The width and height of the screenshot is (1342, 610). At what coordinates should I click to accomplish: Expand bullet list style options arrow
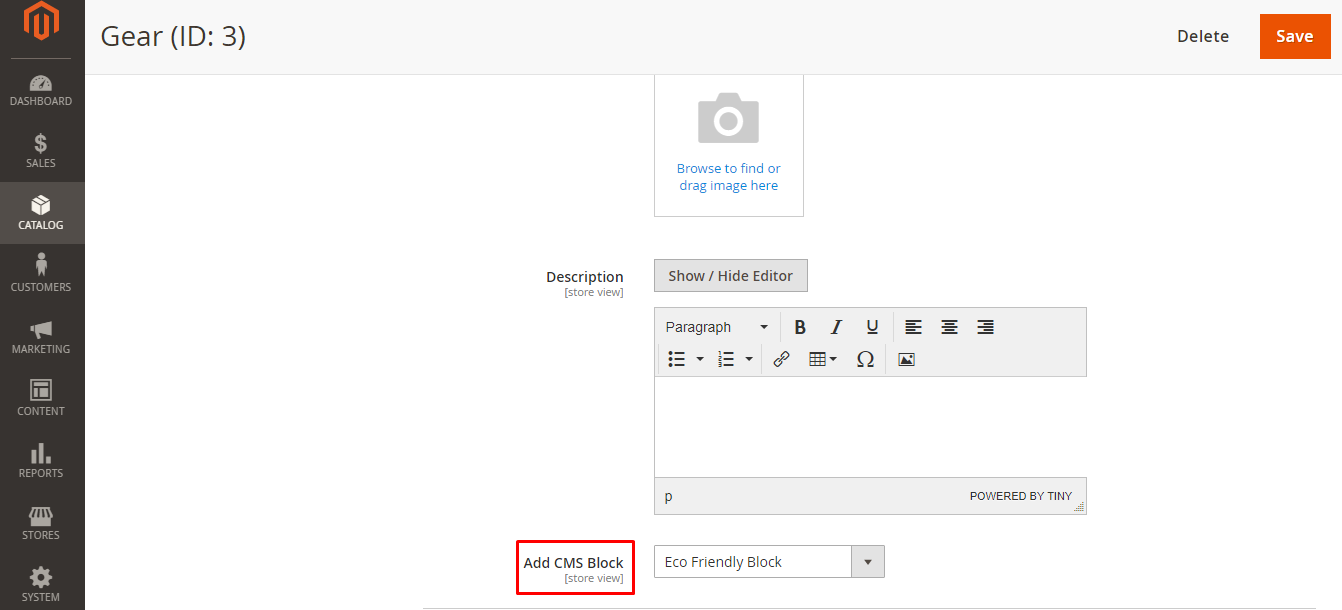pos(700,359)
